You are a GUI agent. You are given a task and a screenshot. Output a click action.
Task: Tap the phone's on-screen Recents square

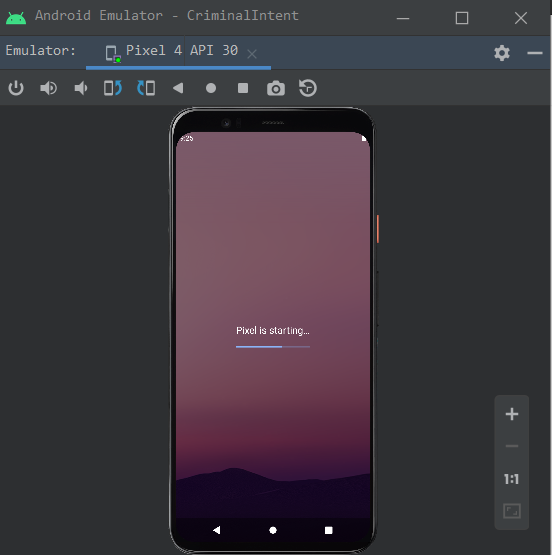[x=329, y=530]
